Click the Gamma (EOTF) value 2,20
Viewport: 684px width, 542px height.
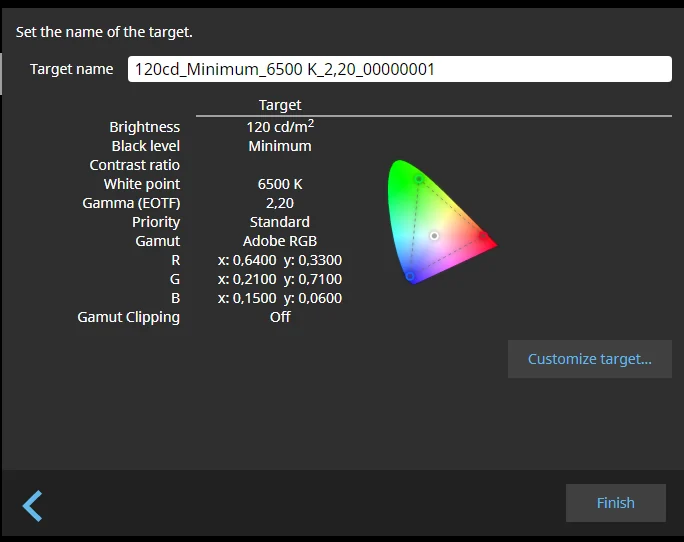(x=280, y=203)
